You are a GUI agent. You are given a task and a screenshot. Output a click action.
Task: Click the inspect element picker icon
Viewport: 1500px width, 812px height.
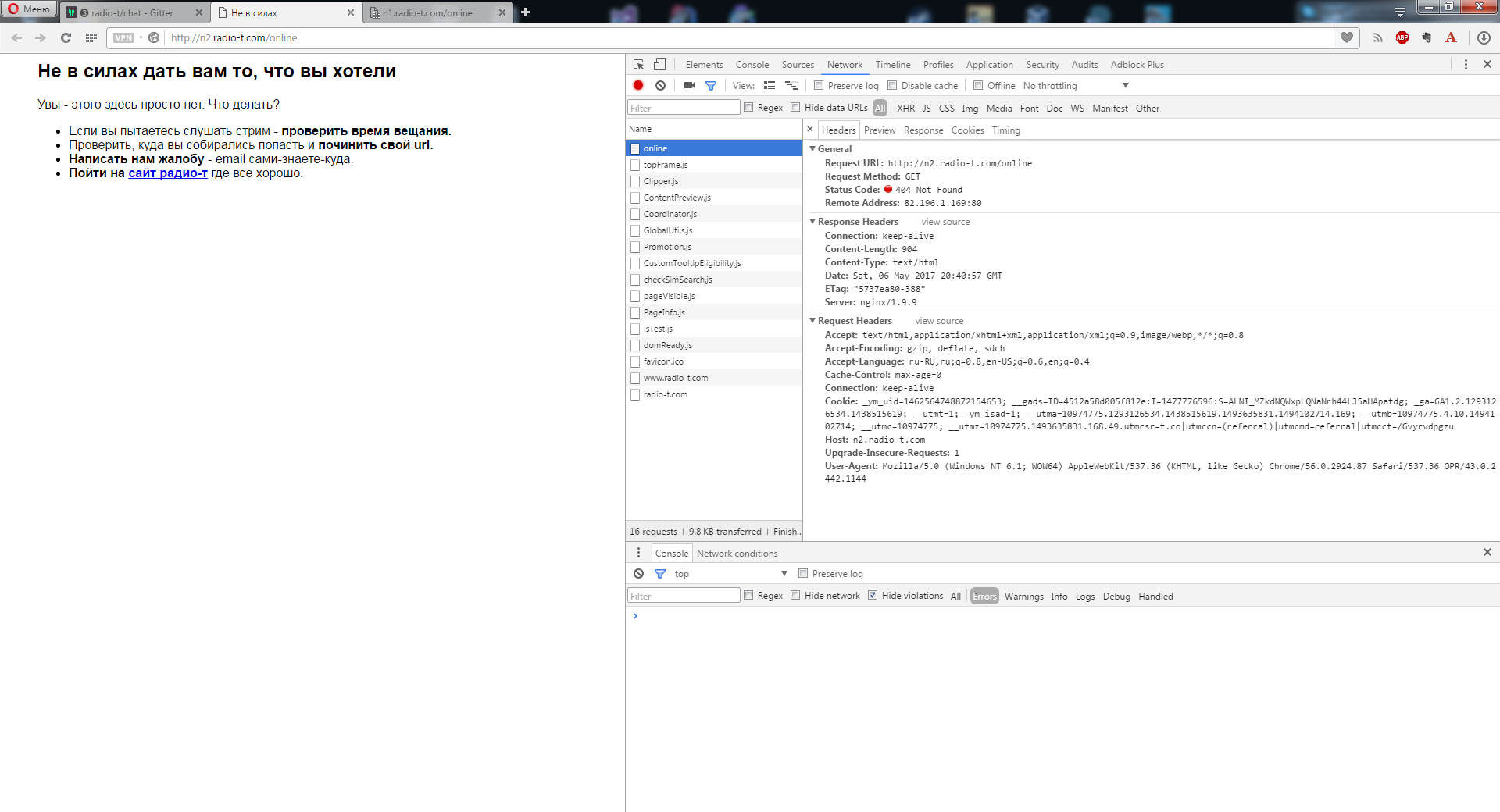coord(639,65)
